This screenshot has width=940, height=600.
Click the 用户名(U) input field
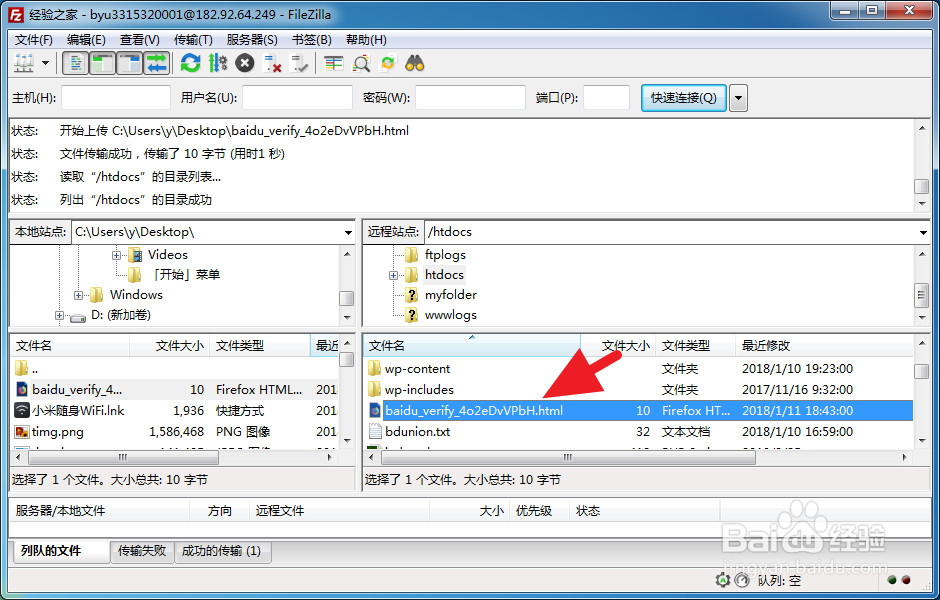coord(297,98)
